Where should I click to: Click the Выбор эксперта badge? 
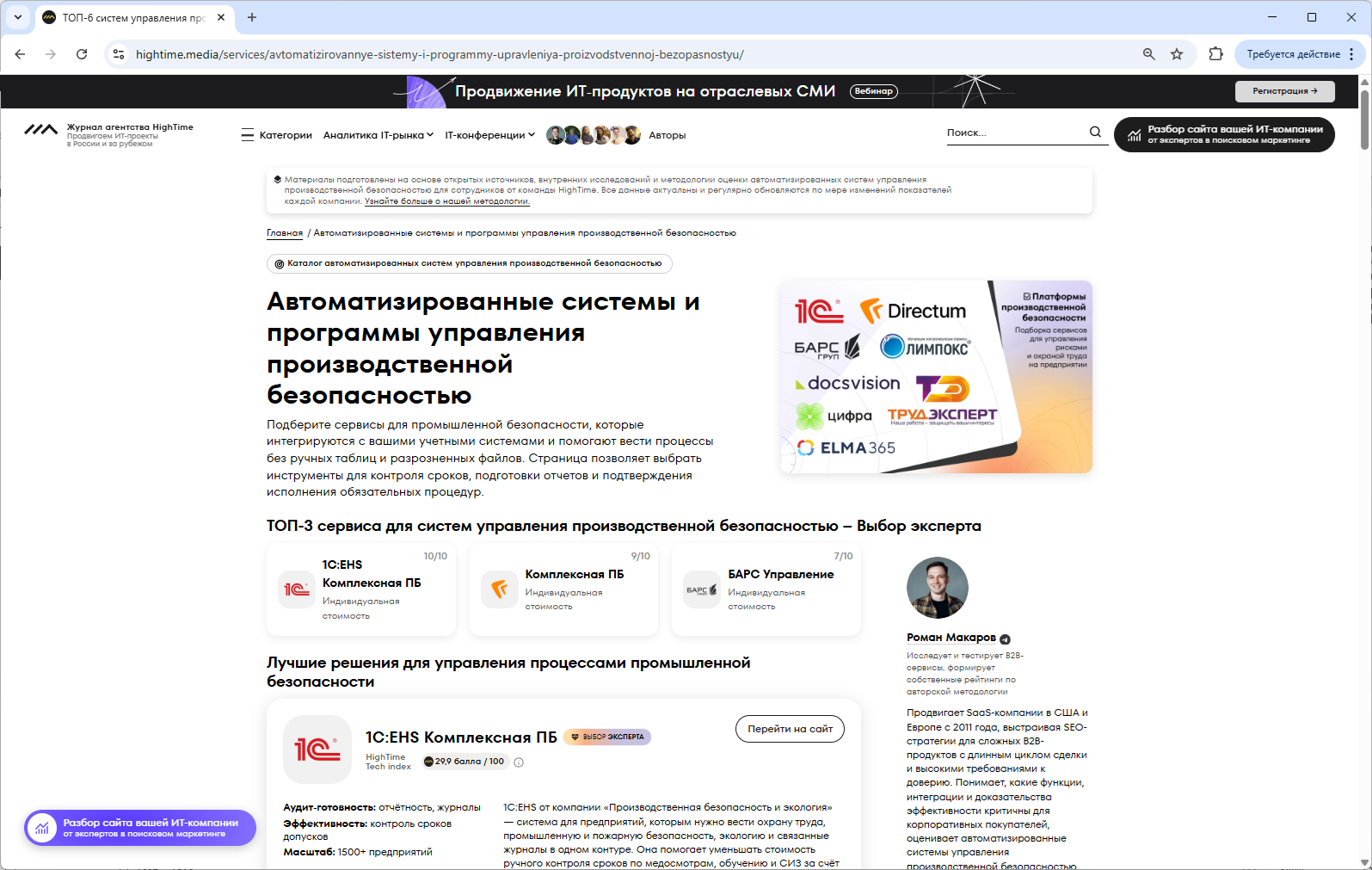[x=607, y=737]
